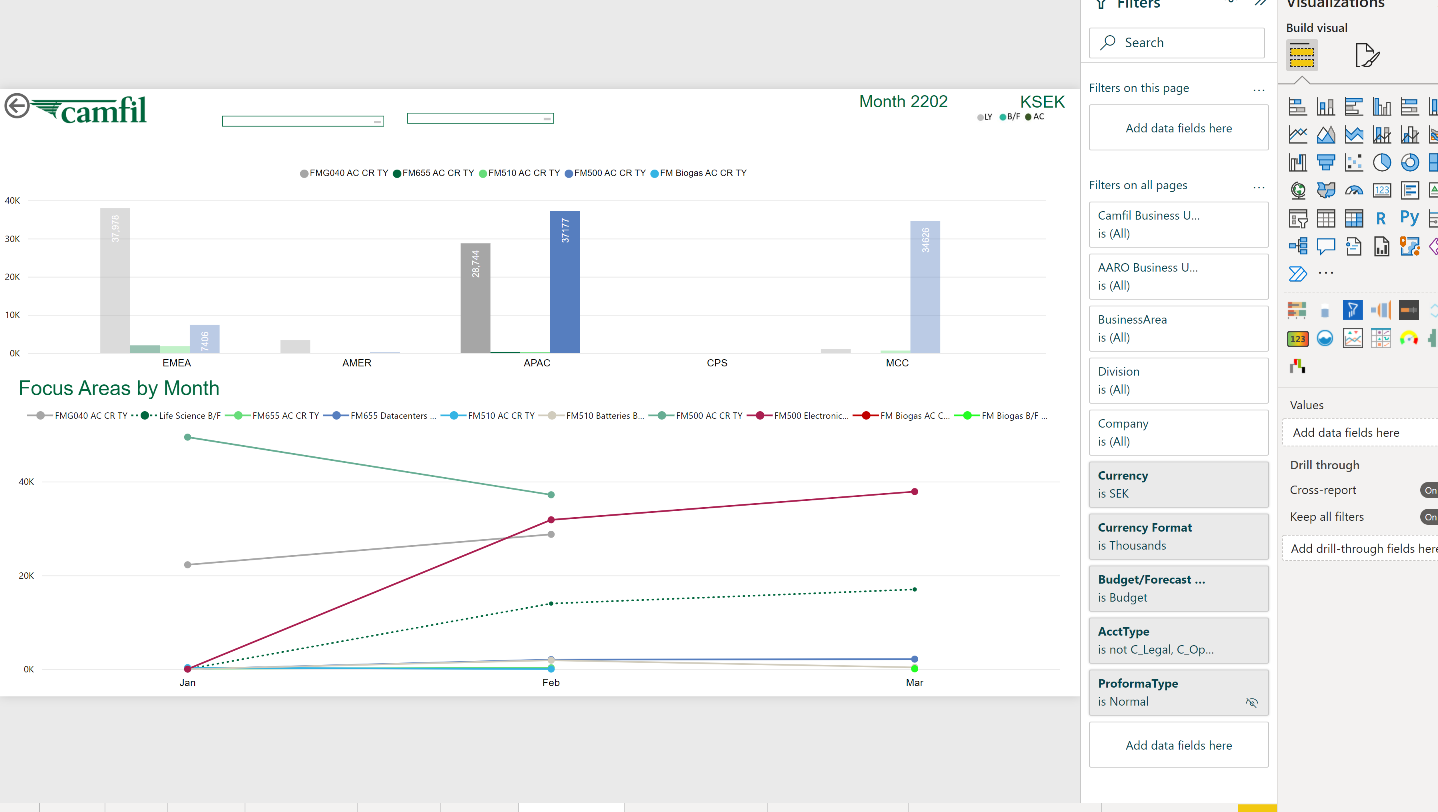Screen dimensions: 1438x812
Task: Pick the funnel chart visual
Action: 1326,162
